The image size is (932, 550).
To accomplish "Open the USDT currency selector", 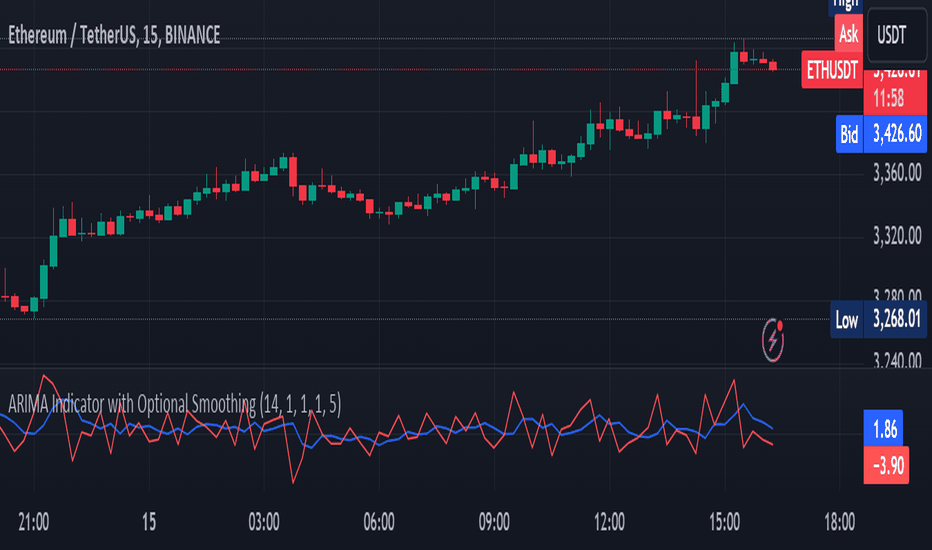I will pos(897,35).
